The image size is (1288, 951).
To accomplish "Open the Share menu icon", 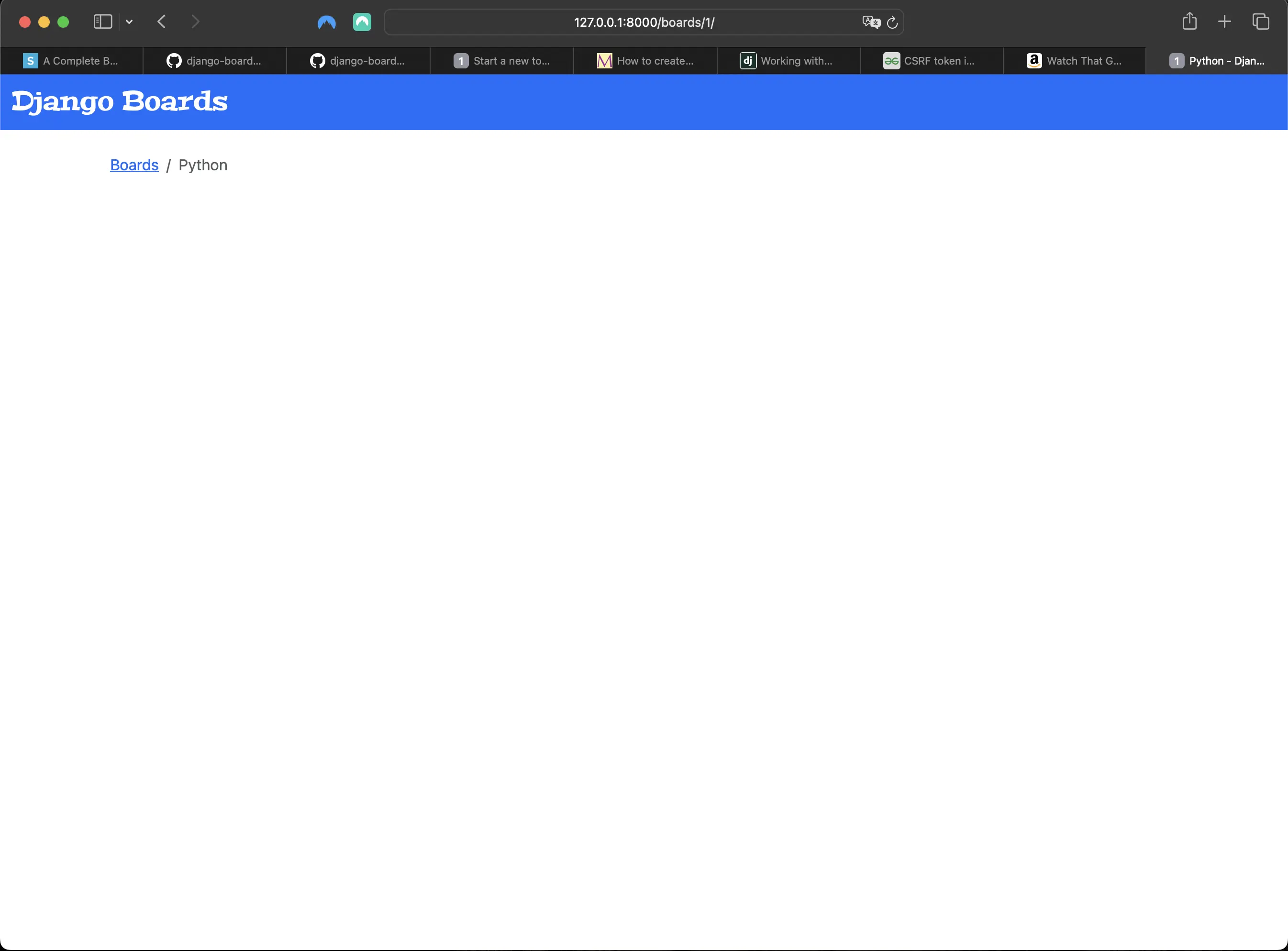I will (1189, 22).
